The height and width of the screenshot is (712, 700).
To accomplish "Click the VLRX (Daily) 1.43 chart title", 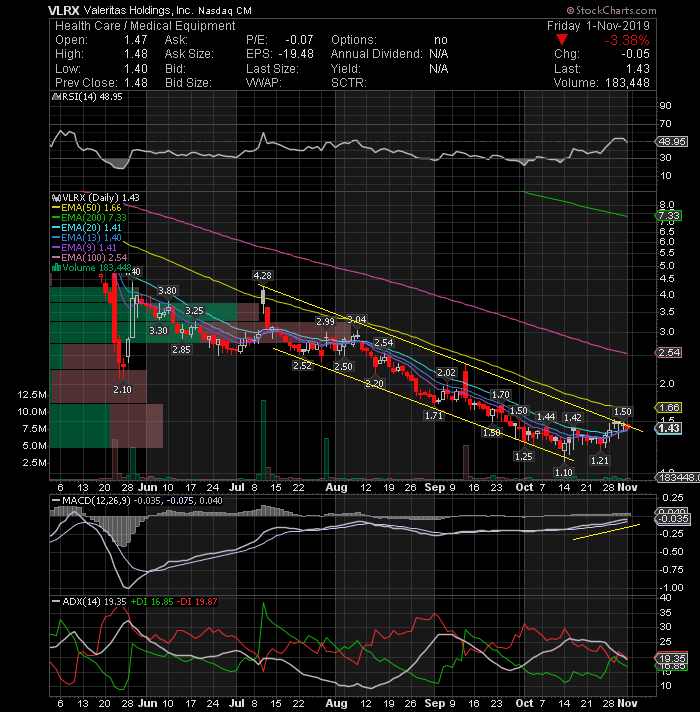I will (101, 198).
